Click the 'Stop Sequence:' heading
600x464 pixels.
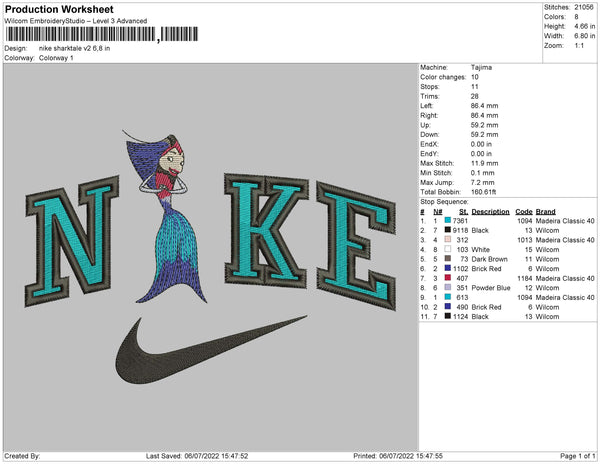pos(444,202)
